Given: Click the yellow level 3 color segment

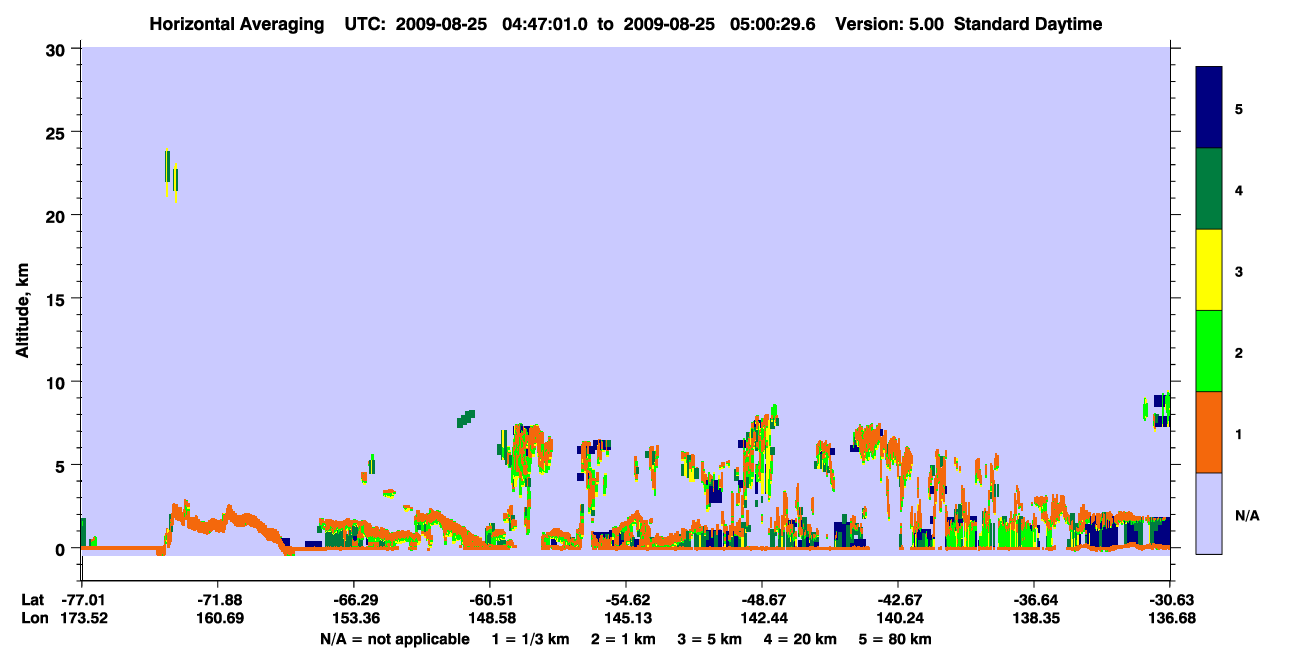Looking at the screenshot, I should (x=1209, y=270).
